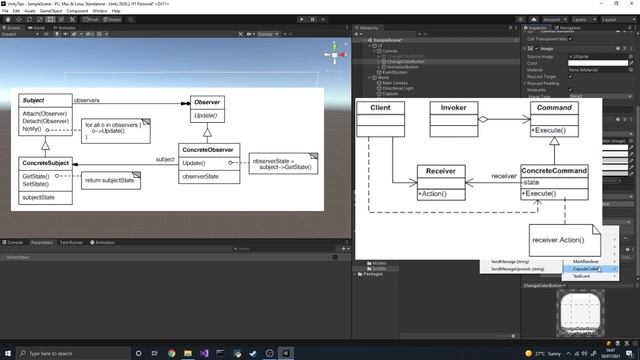640x360 pixels.
Task: Select ChangeColorButton in Hierarchy
Action: click(x=406, y=62)
